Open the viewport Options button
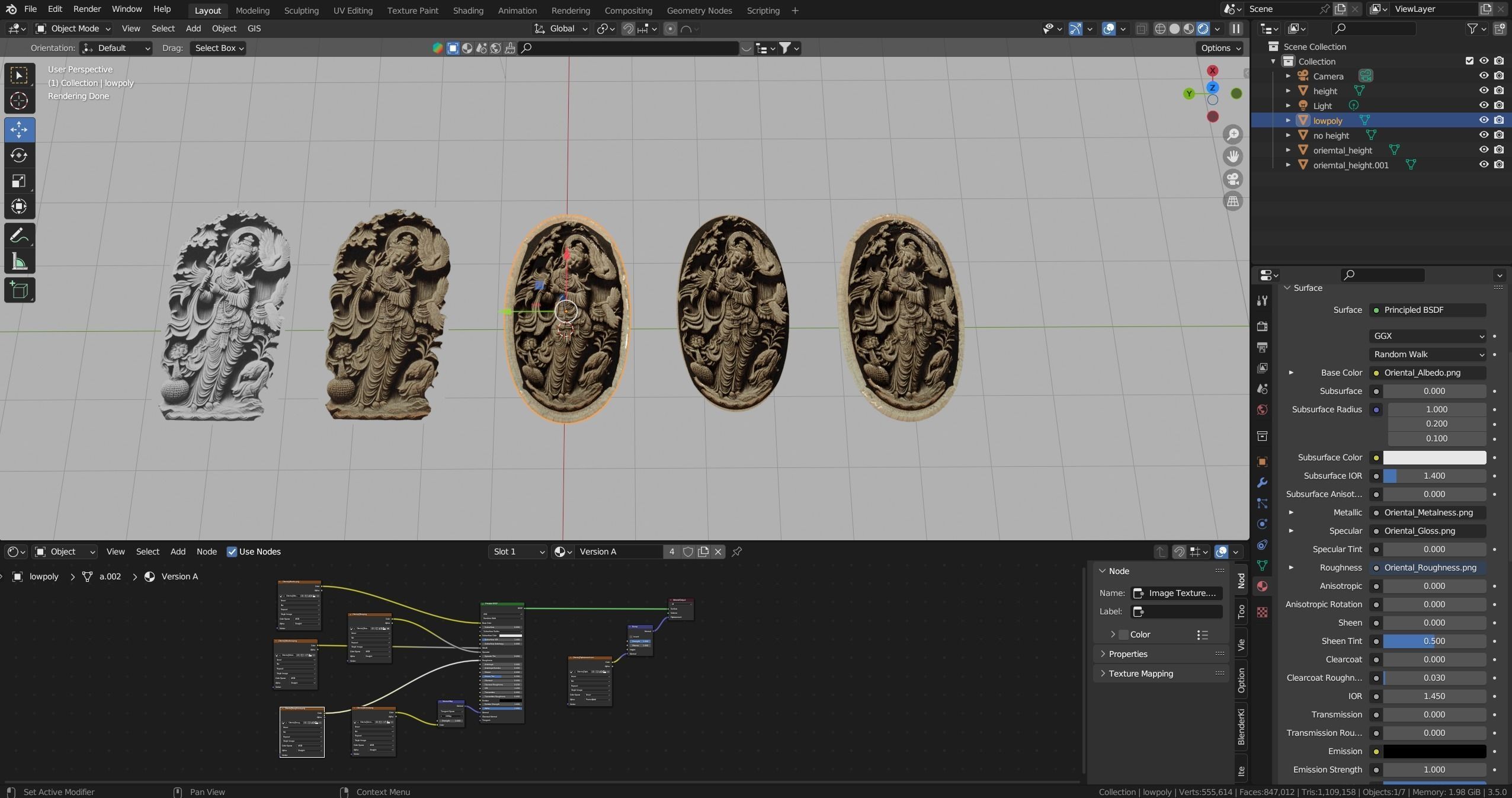Viewport: 1512px width, 798px height. [x=1221, y=48]
